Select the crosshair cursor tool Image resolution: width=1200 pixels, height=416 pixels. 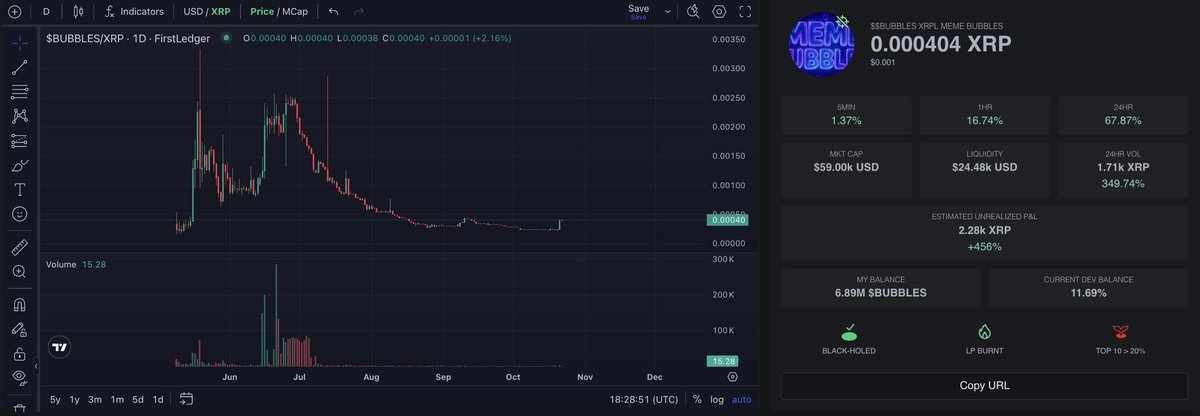pyautogui.click(x=20, y=44)
